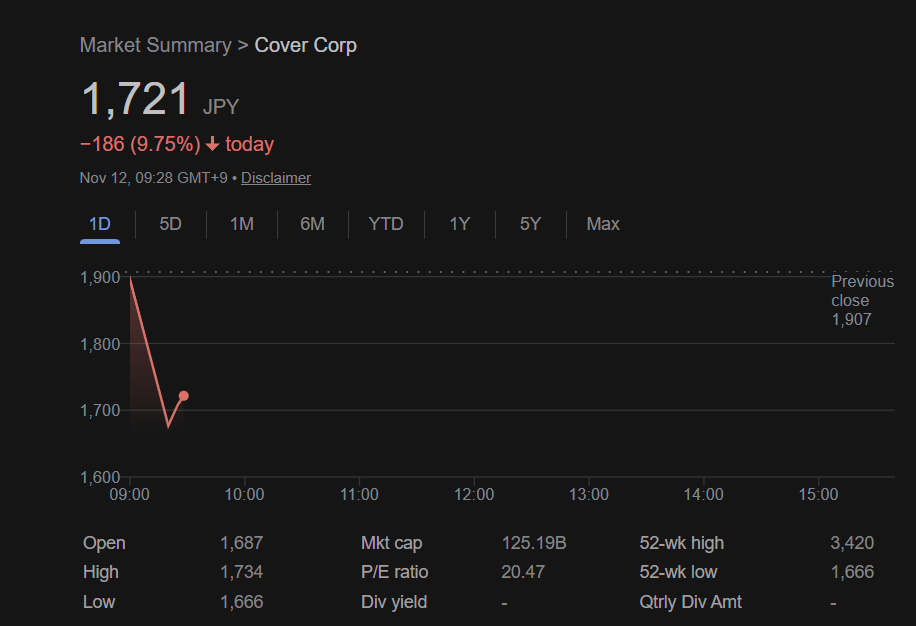The width and height of the screenshot is (916, 626).
Task: Click the Mkt cap label
Action: coord(391,543)
